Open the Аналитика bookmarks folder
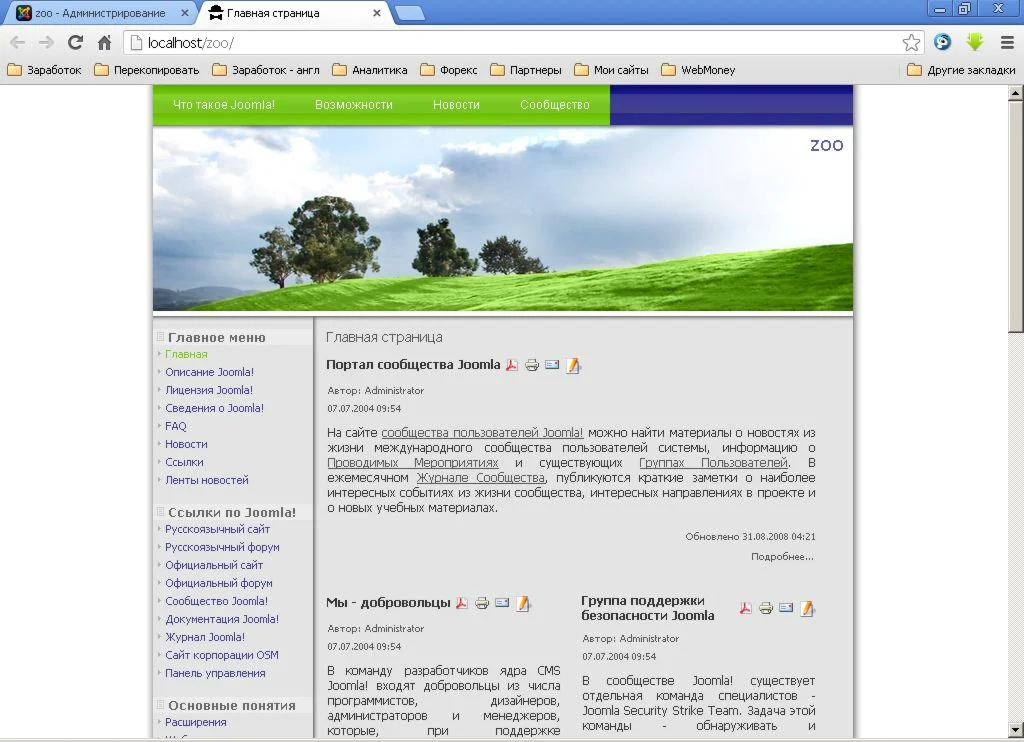The width and height of the screenshot is (1024, 742). tap(370, 70)
